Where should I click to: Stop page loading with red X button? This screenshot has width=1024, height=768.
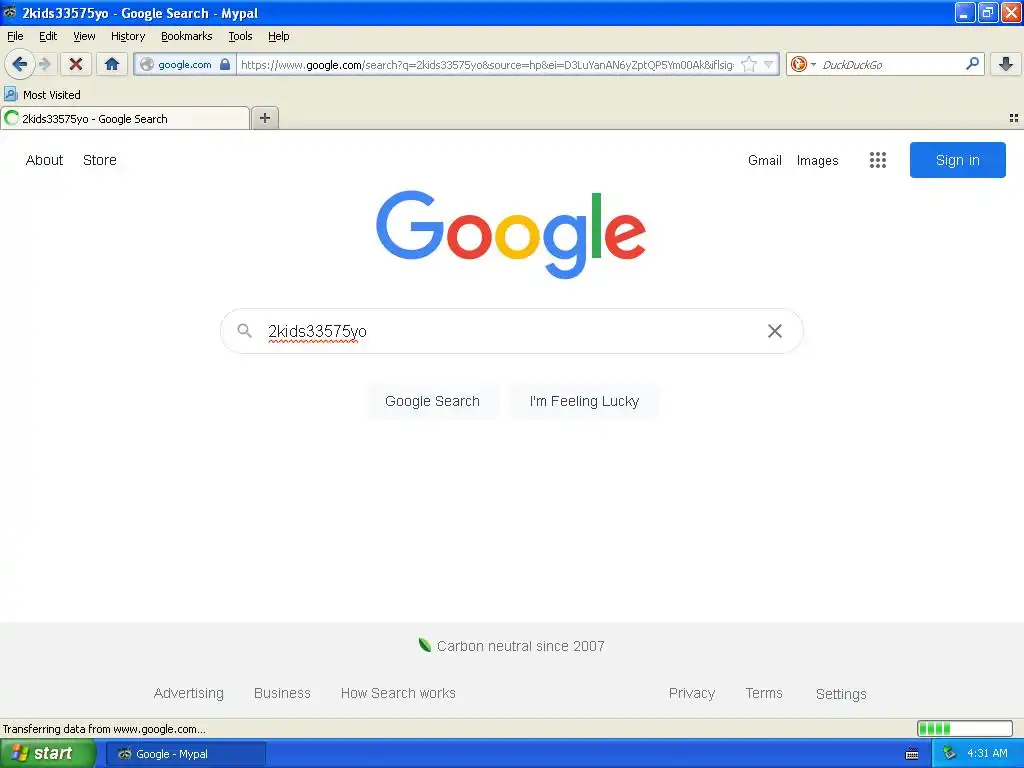click(x=76, y=64)
